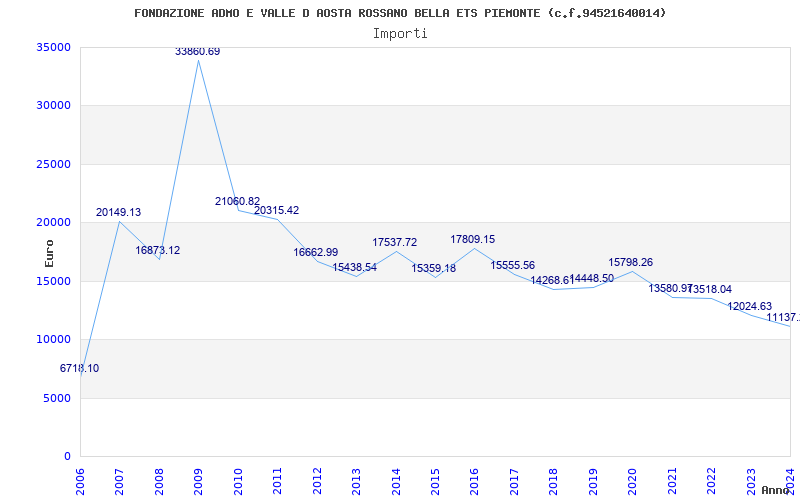Click the 2009 peak point on the line
Screen dimensions: 800x500
coord(198,61)
